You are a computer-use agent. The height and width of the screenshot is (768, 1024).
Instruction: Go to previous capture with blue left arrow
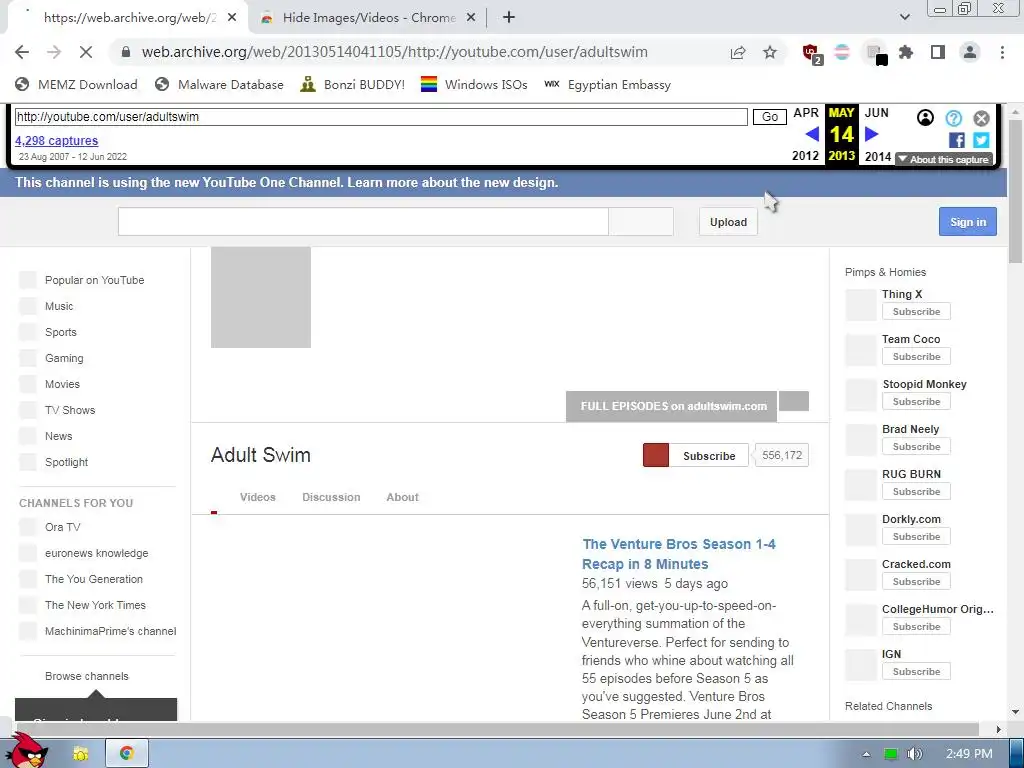pyautogui.click(x=812, y=134)
